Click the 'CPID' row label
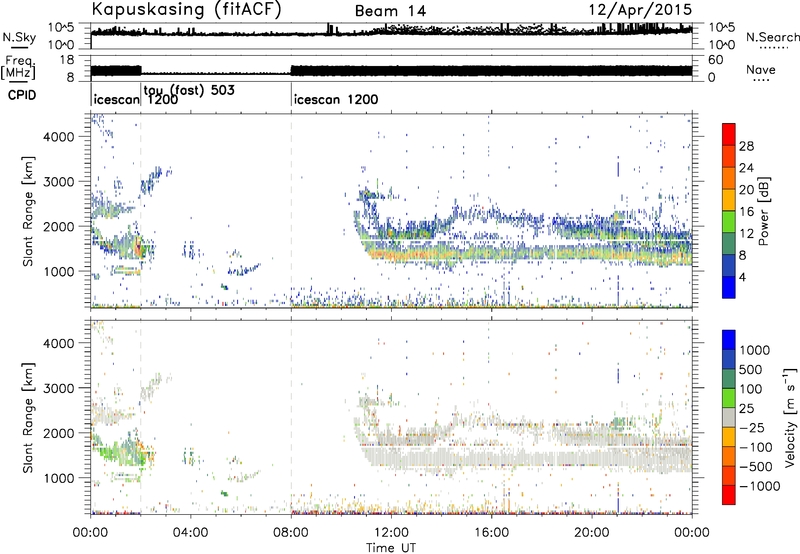The height and width of the screenshot is (554, 800). tap(22, 95)
